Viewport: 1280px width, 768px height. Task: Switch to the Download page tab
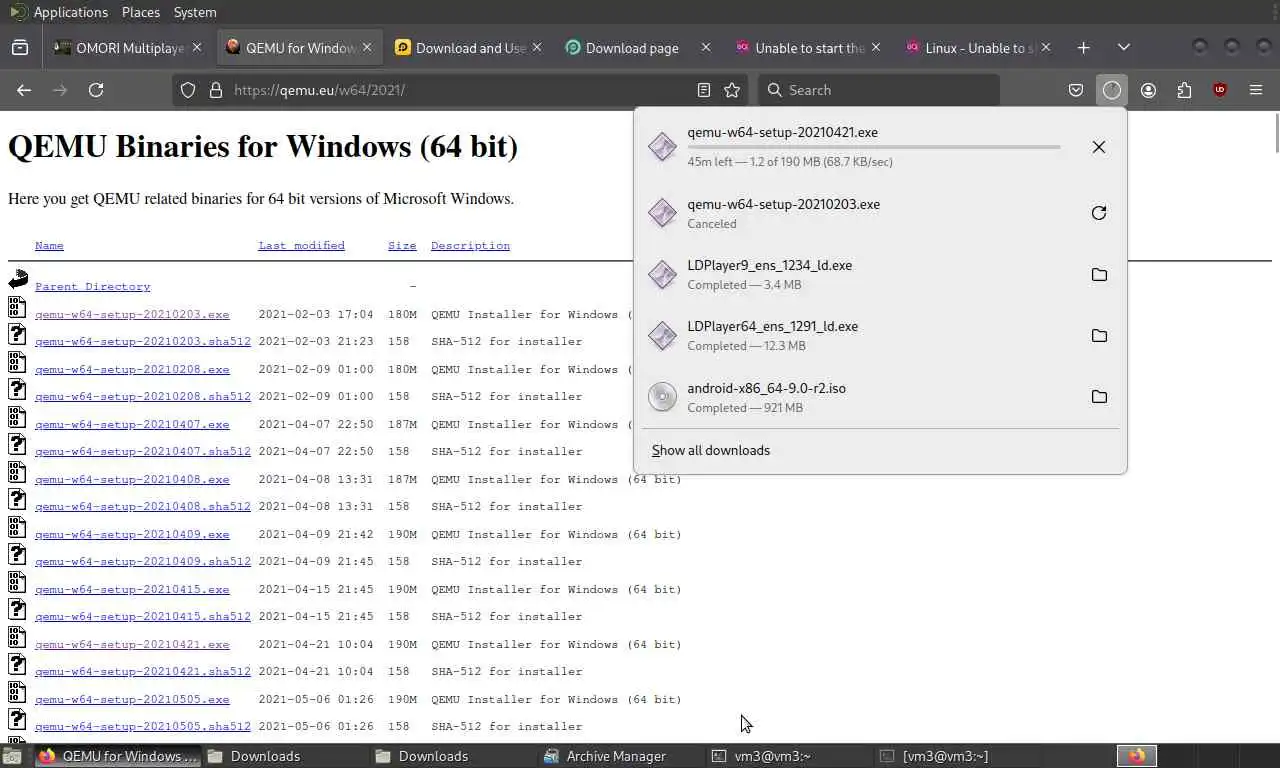pos(640,47)
